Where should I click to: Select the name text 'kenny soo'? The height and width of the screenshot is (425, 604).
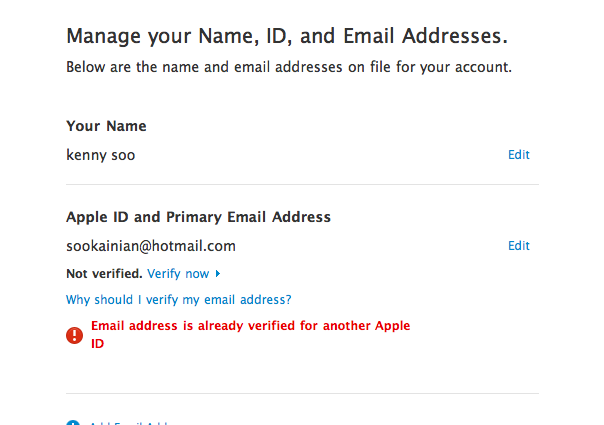(x=100, y=155)
